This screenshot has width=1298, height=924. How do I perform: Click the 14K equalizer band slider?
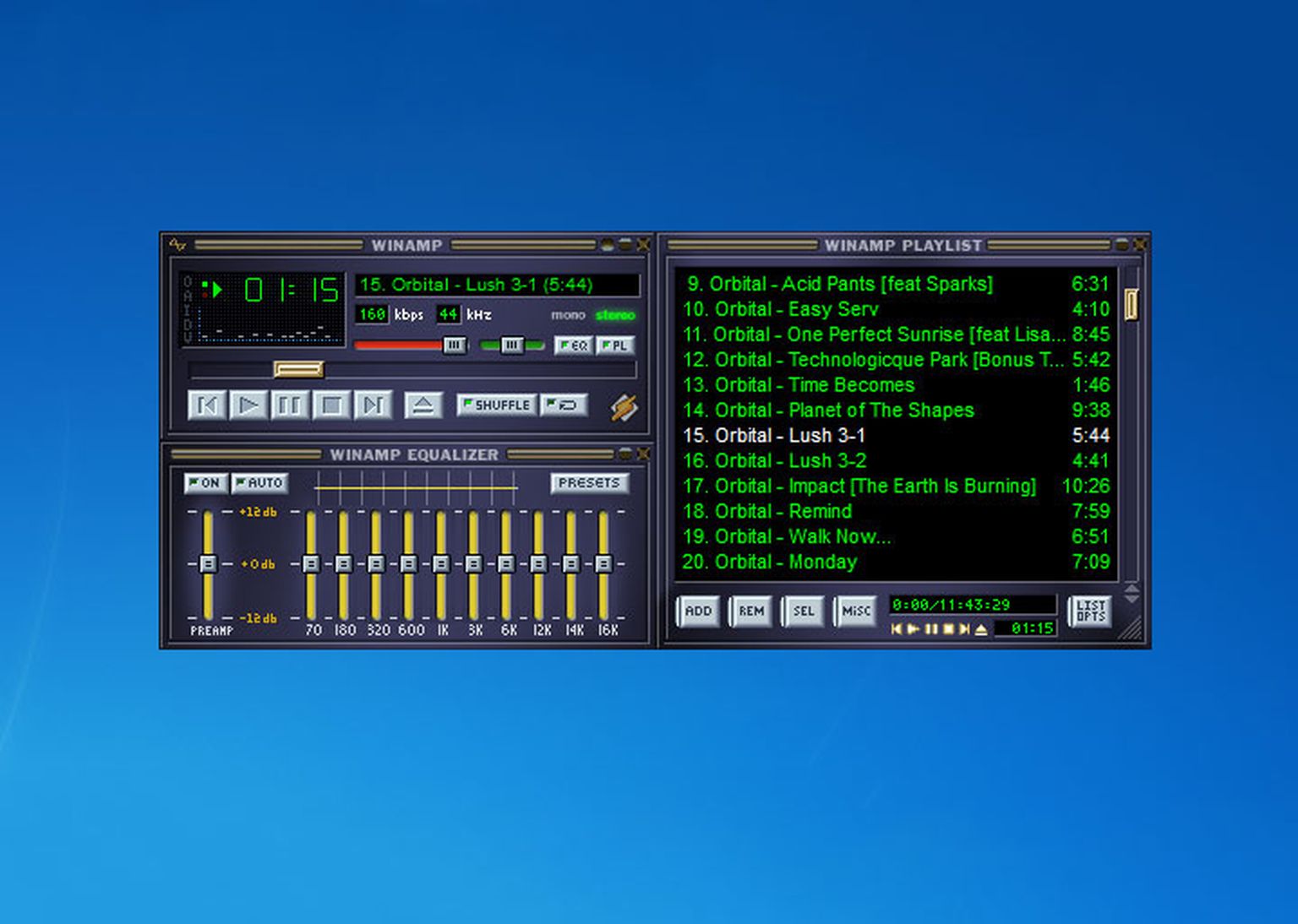click(x=571, y=563)
